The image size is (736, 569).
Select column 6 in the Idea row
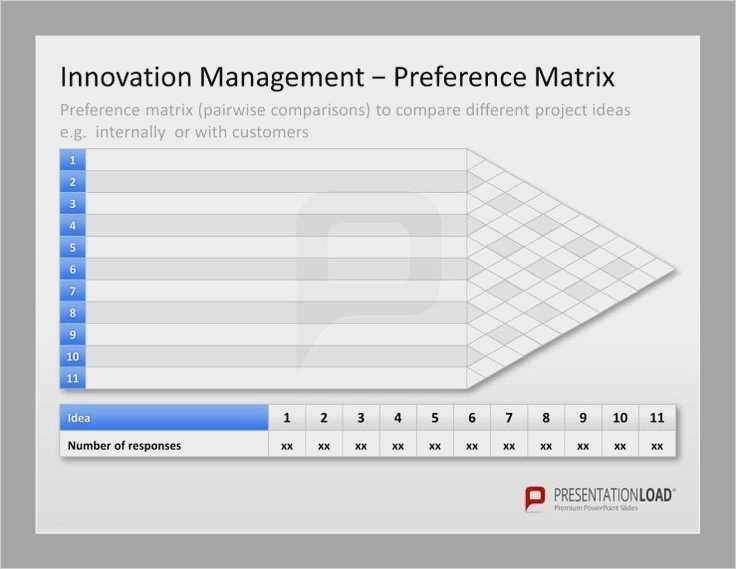(x=472, y=418)
